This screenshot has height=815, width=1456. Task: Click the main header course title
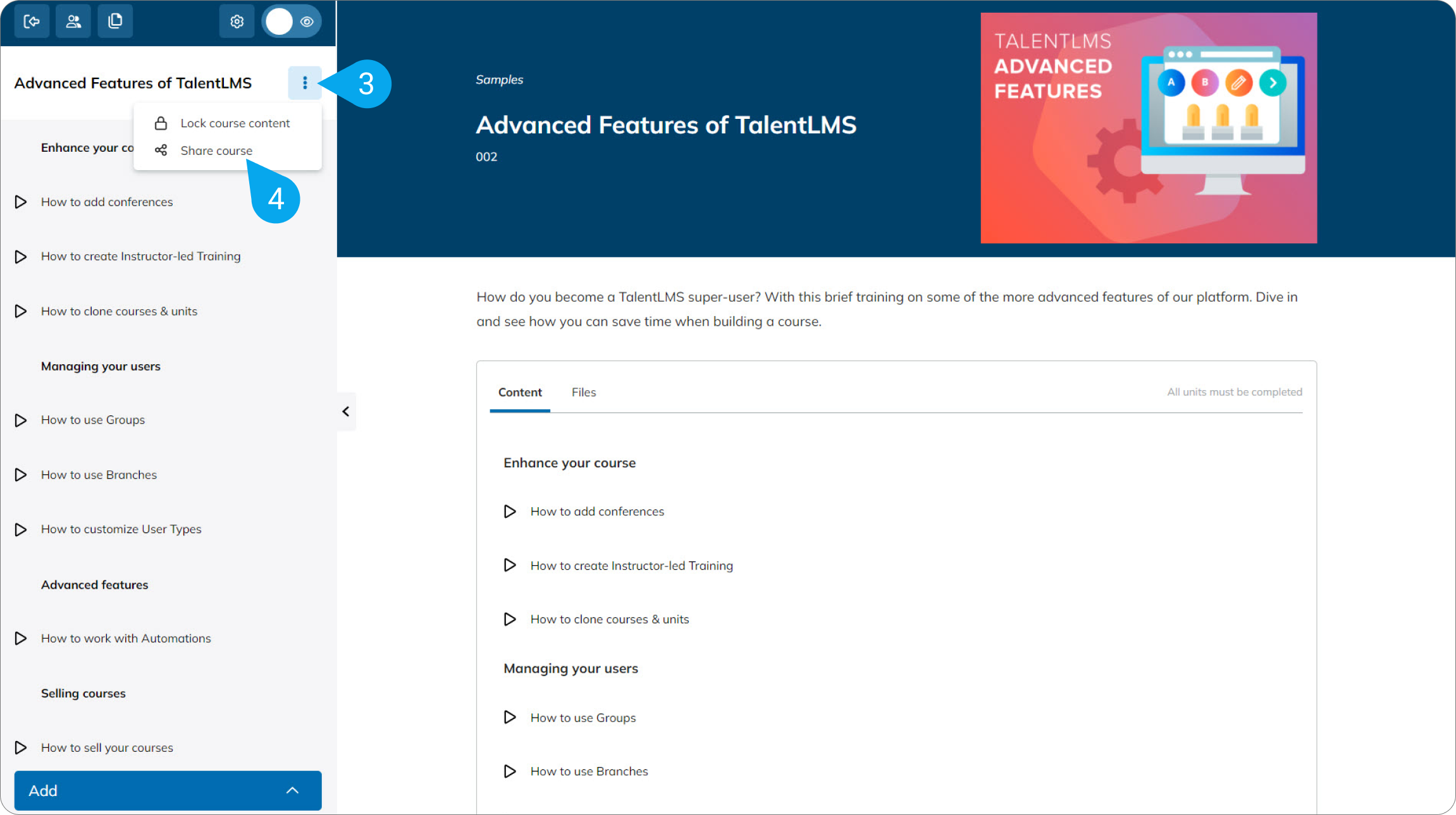pyautogui.click(x=666, y=125)
